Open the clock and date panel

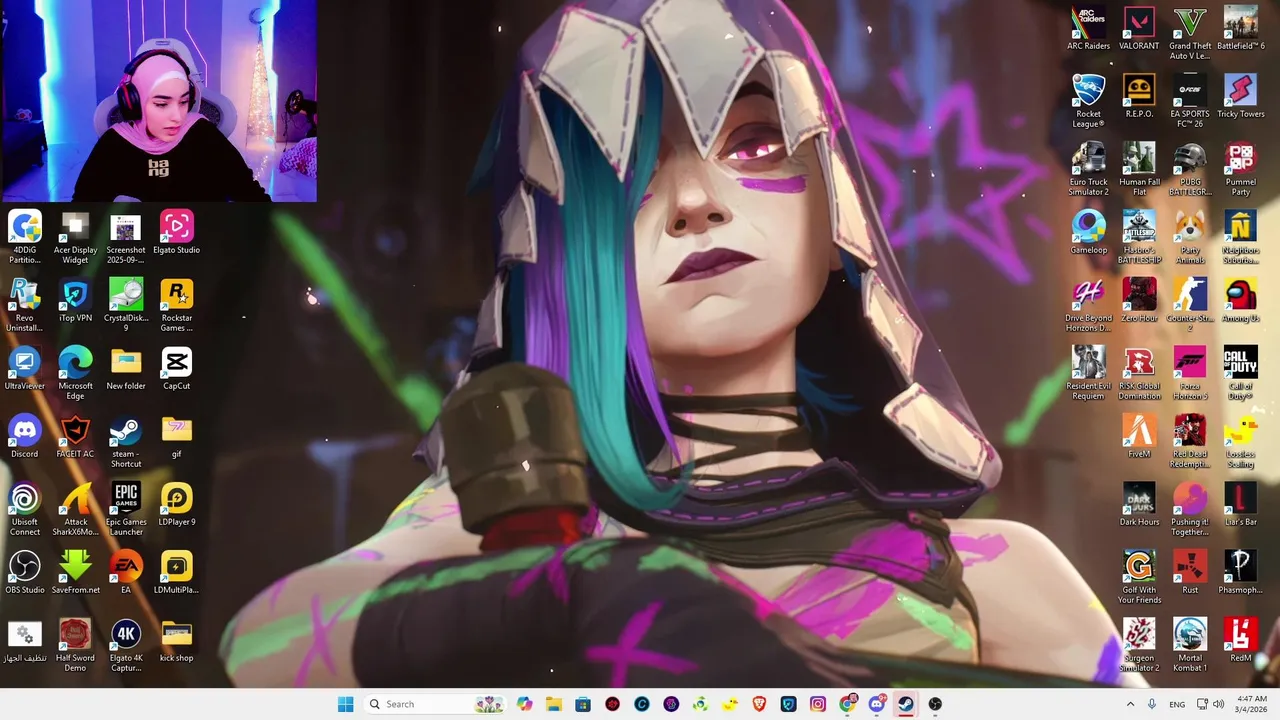[1252, 704]
